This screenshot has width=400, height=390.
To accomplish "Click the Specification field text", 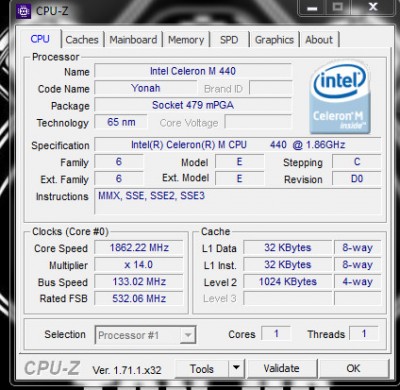I will [238, 145].
